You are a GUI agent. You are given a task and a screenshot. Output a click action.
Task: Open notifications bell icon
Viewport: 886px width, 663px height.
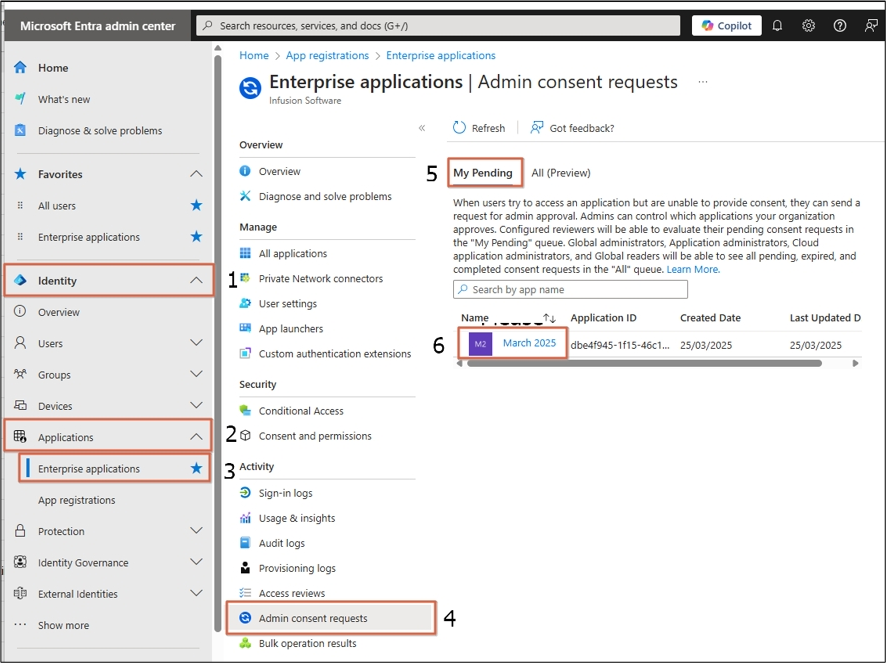[x=778, y=25]
